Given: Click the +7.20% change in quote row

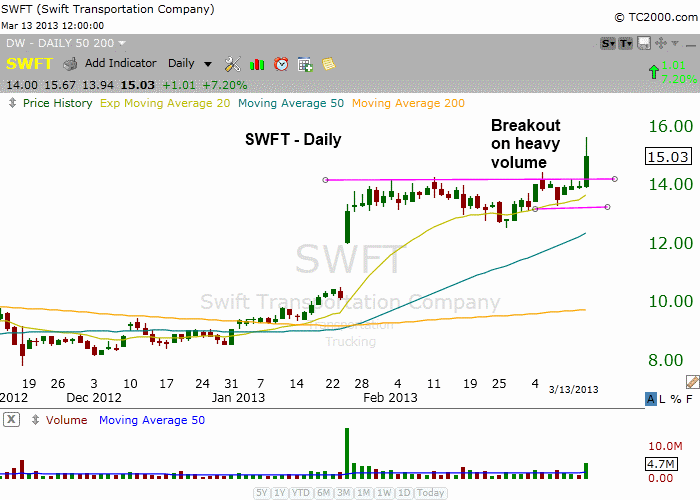Looking at the screenshot, I should [x=225, y=85].
